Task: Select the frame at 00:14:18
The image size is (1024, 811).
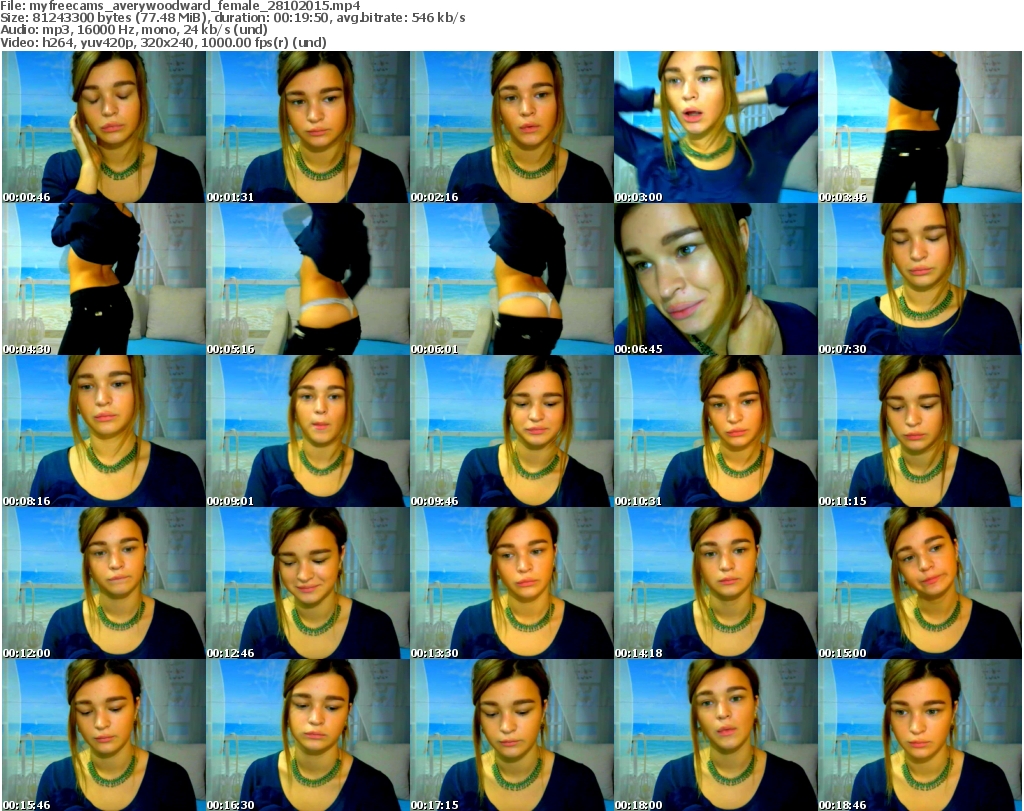Action: [715, 583]
